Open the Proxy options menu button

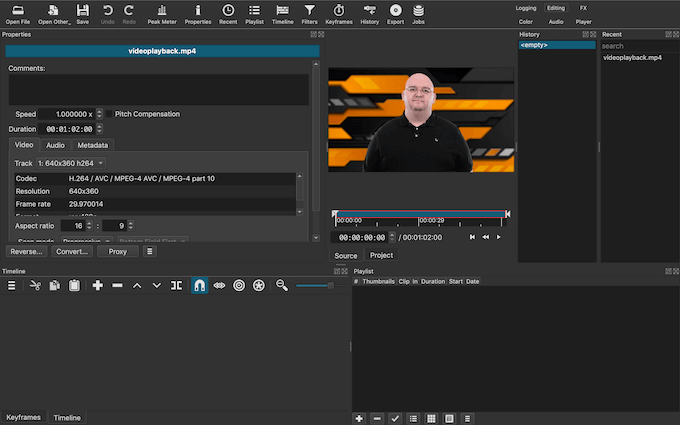click(149, 252)
